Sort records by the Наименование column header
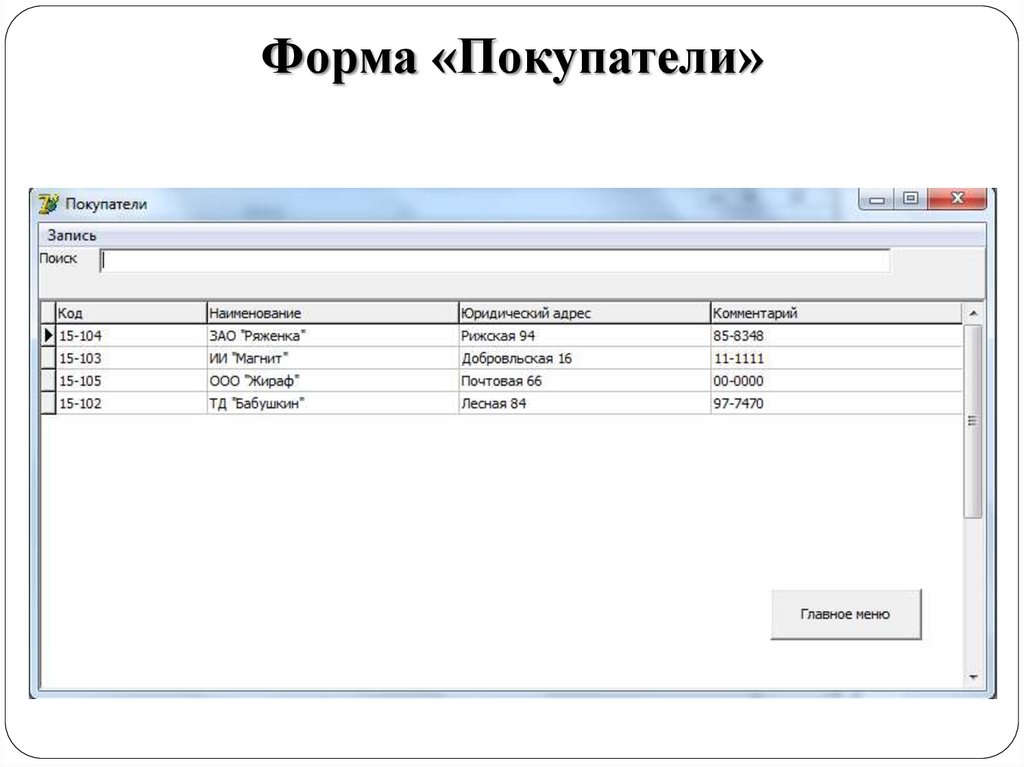Image resolution: width=1024 pixels, height=767 pixels. 330,312
